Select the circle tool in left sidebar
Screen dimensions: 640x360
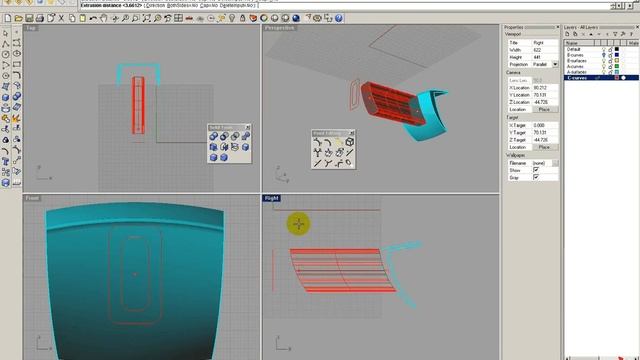click(5, 54)
